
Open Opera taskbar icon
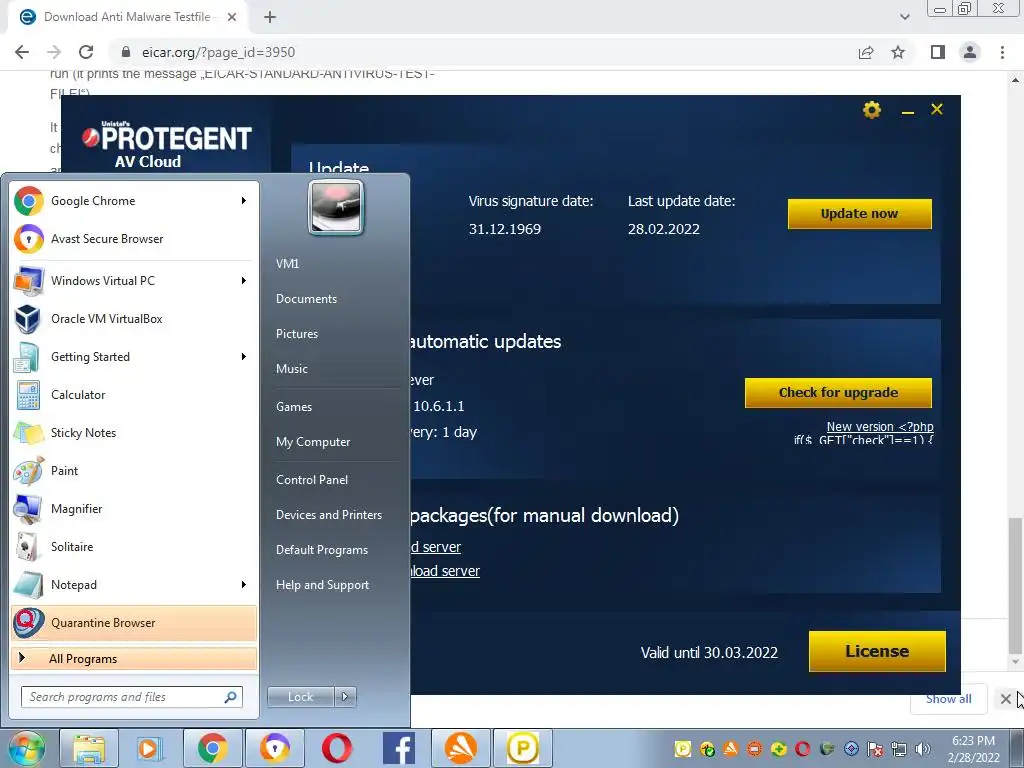(336, 748)
